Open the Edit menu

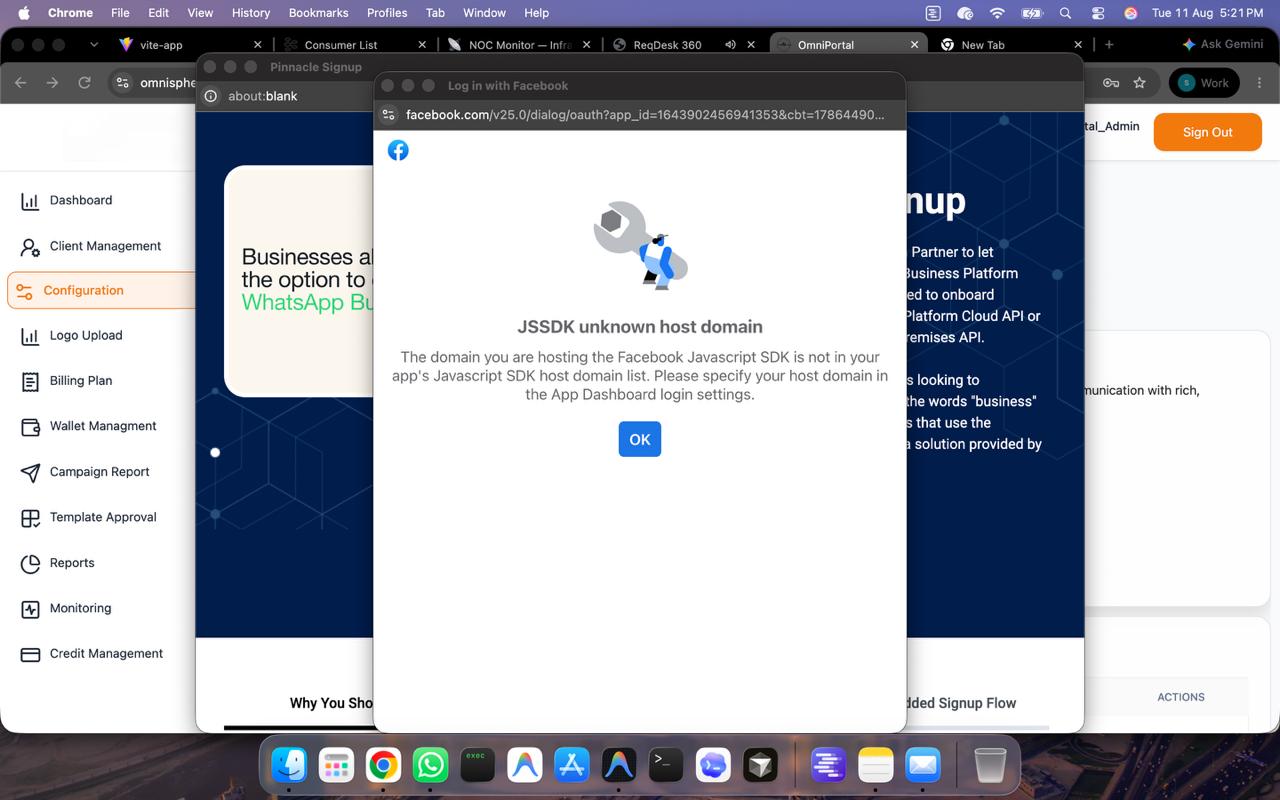point(158,13)
